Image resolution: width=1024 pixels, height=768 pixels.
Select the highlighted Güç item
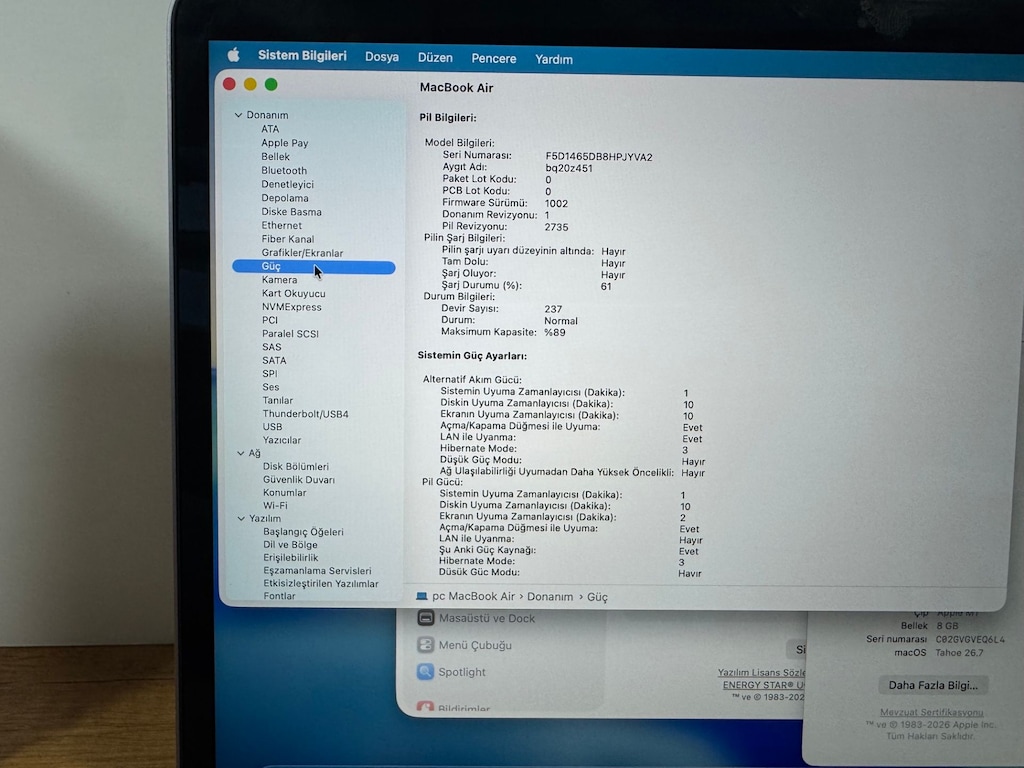(x=313, y=266)
